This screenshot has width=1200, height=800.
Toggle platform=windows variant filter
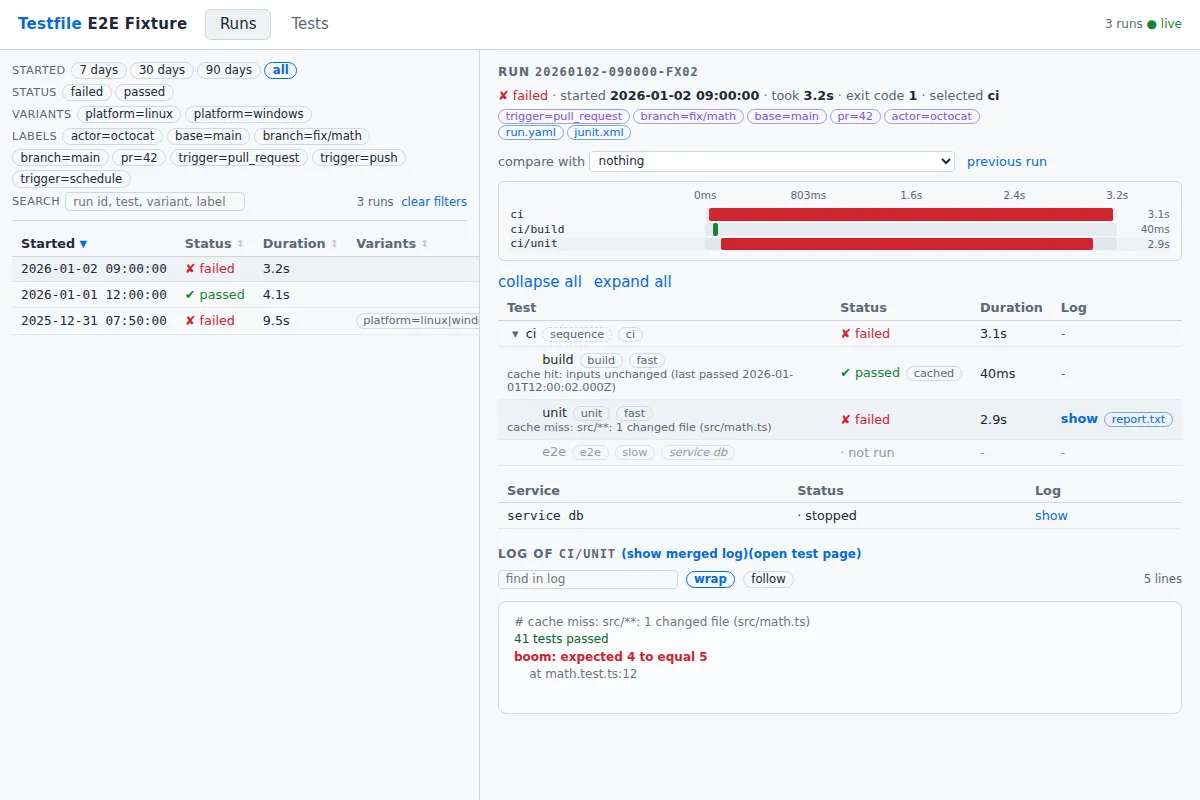(x=248, y=114)
